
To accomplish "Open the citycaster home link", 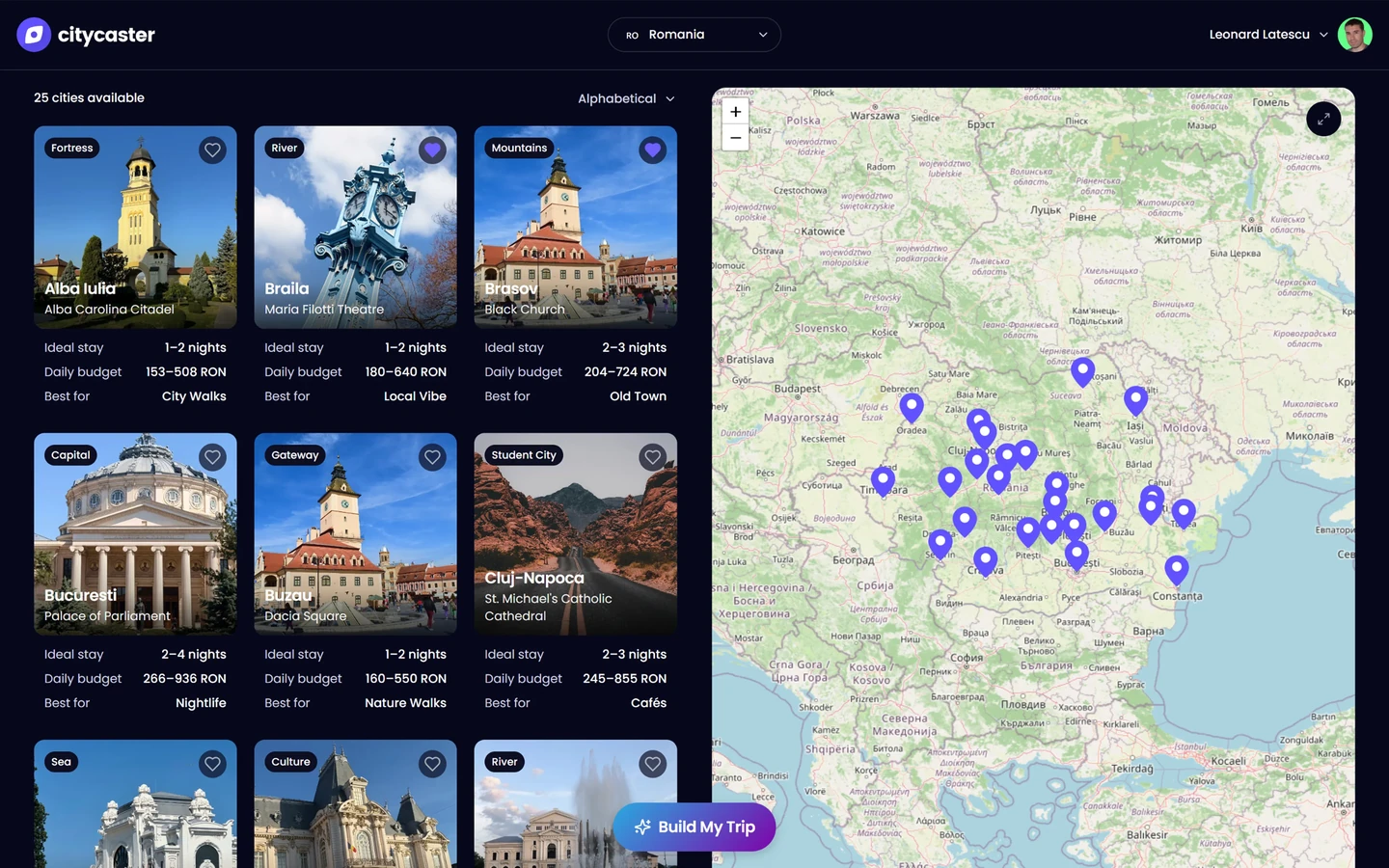I will [x=86, y=35].
